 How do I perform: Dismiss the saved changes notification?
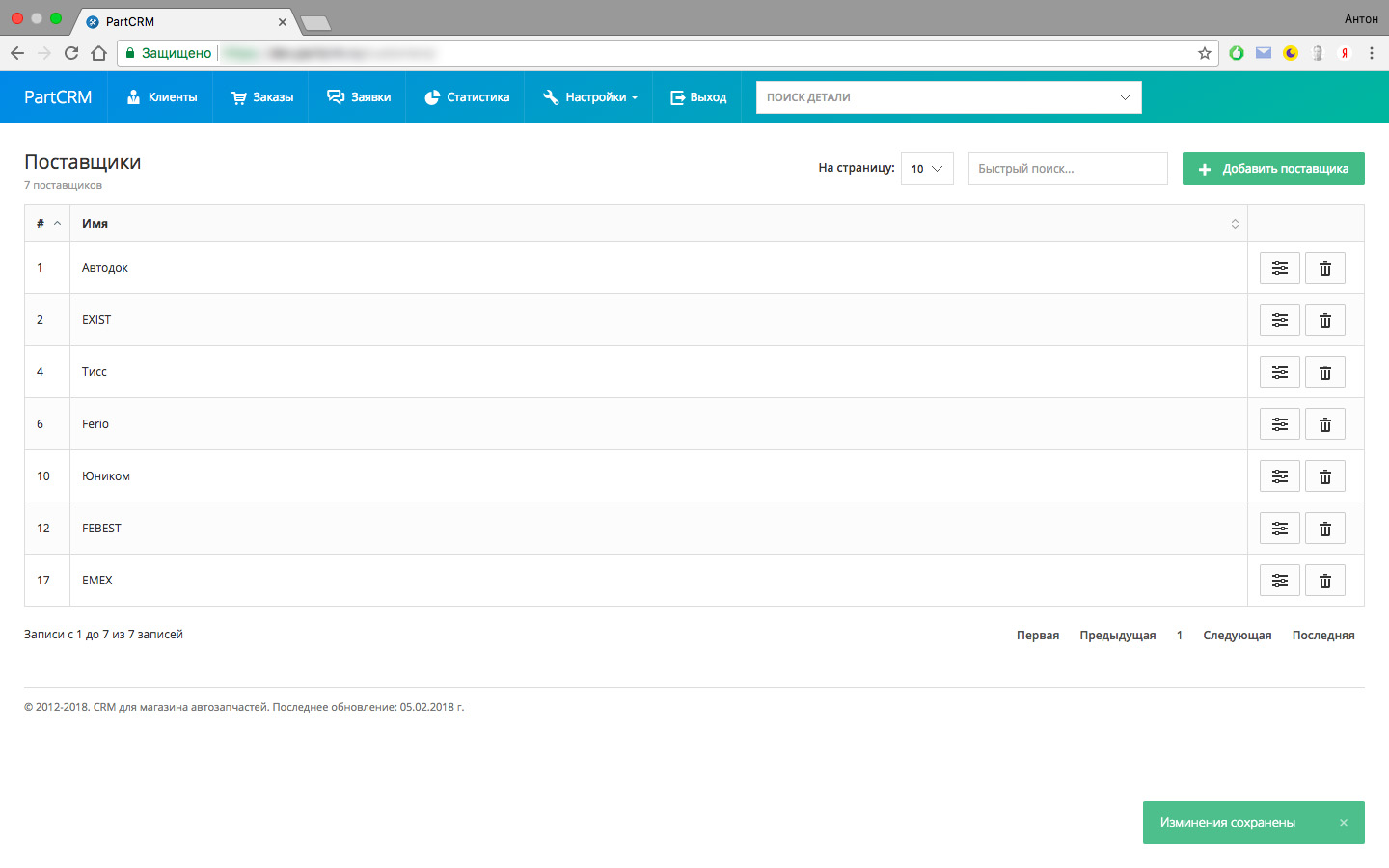coord(1343,823)
